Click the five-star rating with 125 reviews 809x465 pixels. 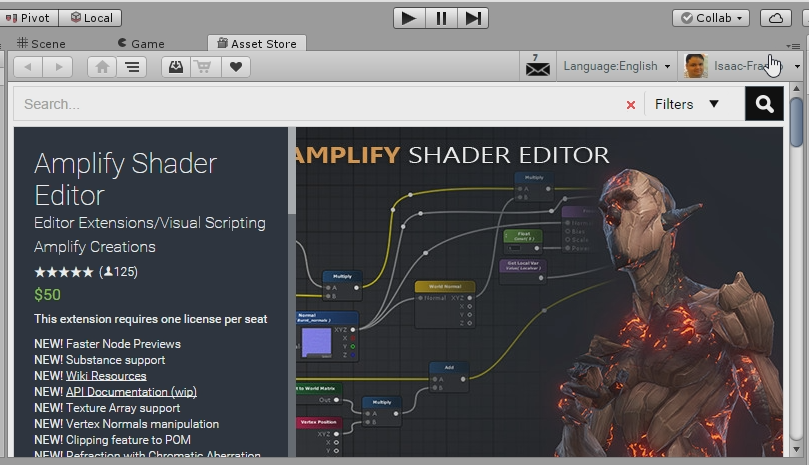pos(86,272)
